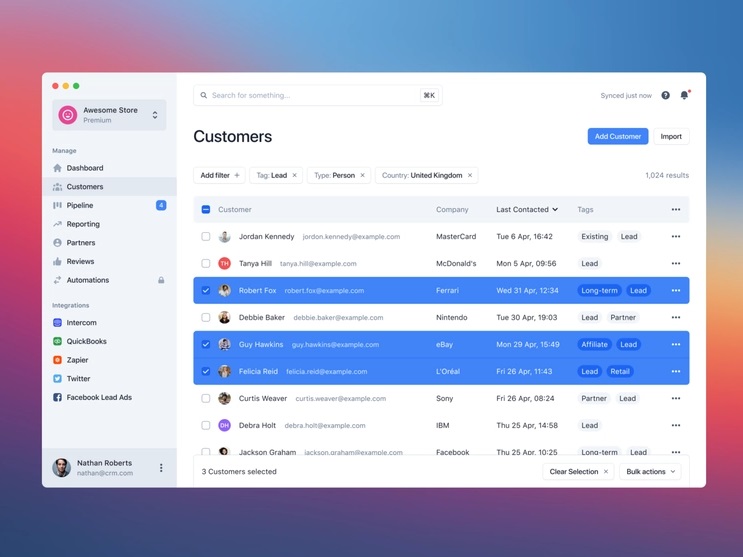Viewport: 743px width, 557px height.
Task: Check Debbie Baker's row checkbox
Action: click(x=206, y=318)
